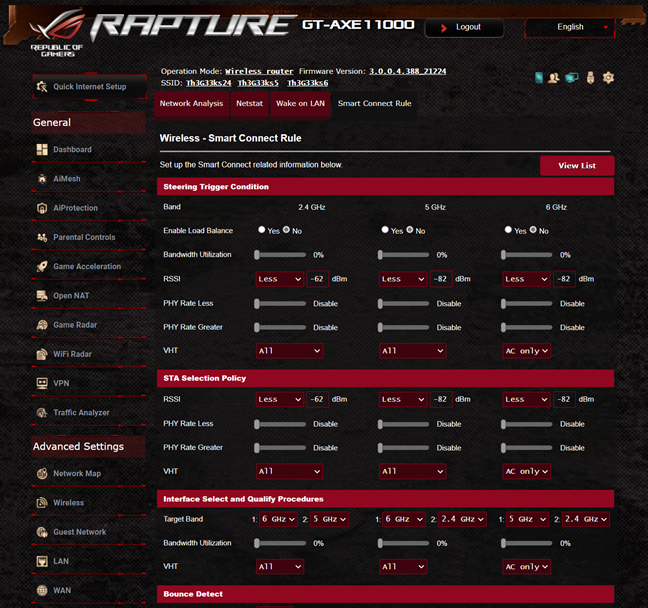Switch to Smart Connect Rule tab
This screenshot has width=648, height=608.
click(374, 104)
